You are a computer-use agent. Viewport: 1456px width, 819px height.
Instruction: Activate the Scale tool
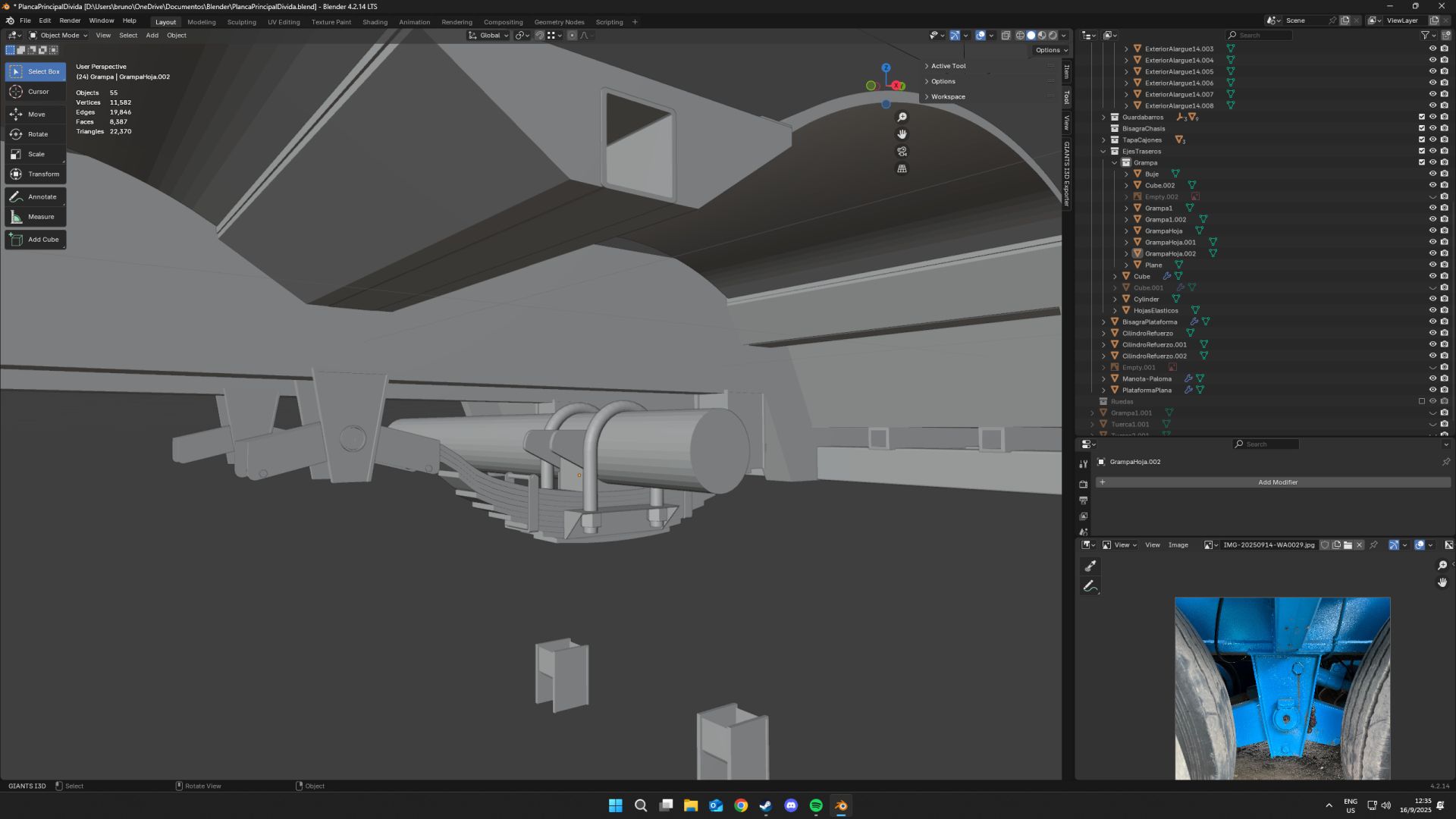coord(36,154)
